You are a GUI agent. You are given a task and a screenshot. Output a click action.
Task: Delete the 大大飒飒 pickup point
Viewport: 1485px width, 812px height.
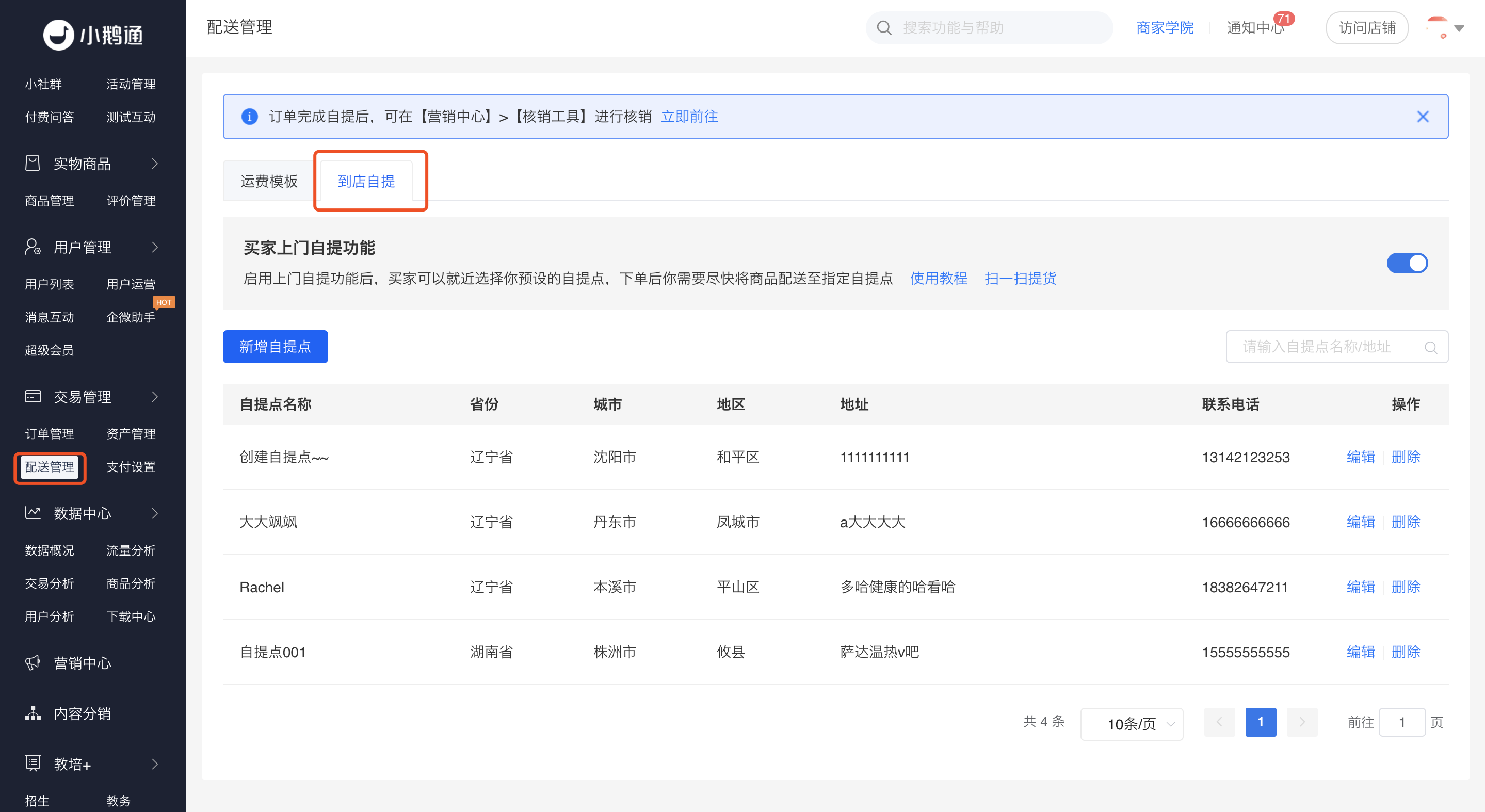(x=1406, y=522)
